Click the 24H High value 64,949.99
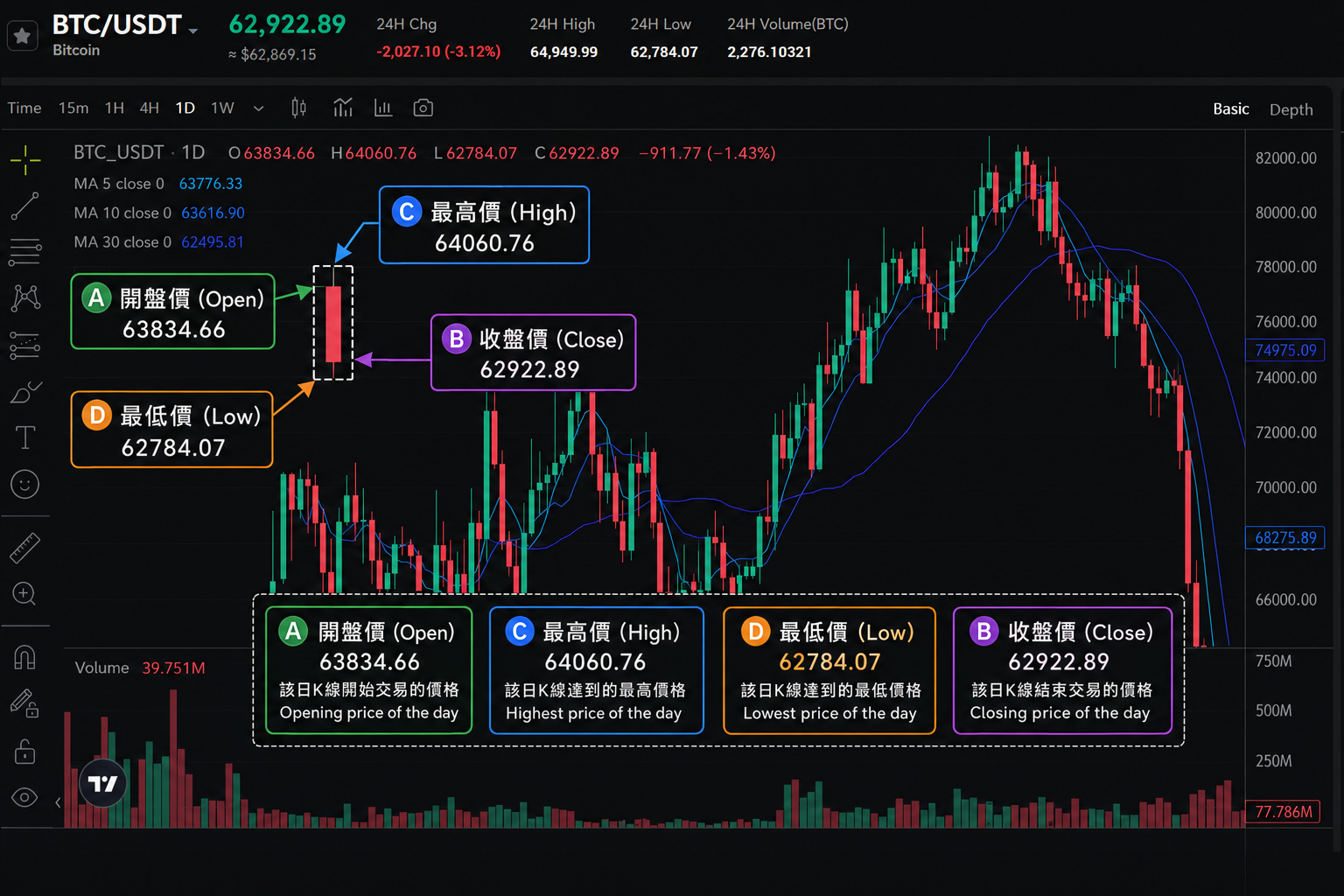 pos(563,52)
